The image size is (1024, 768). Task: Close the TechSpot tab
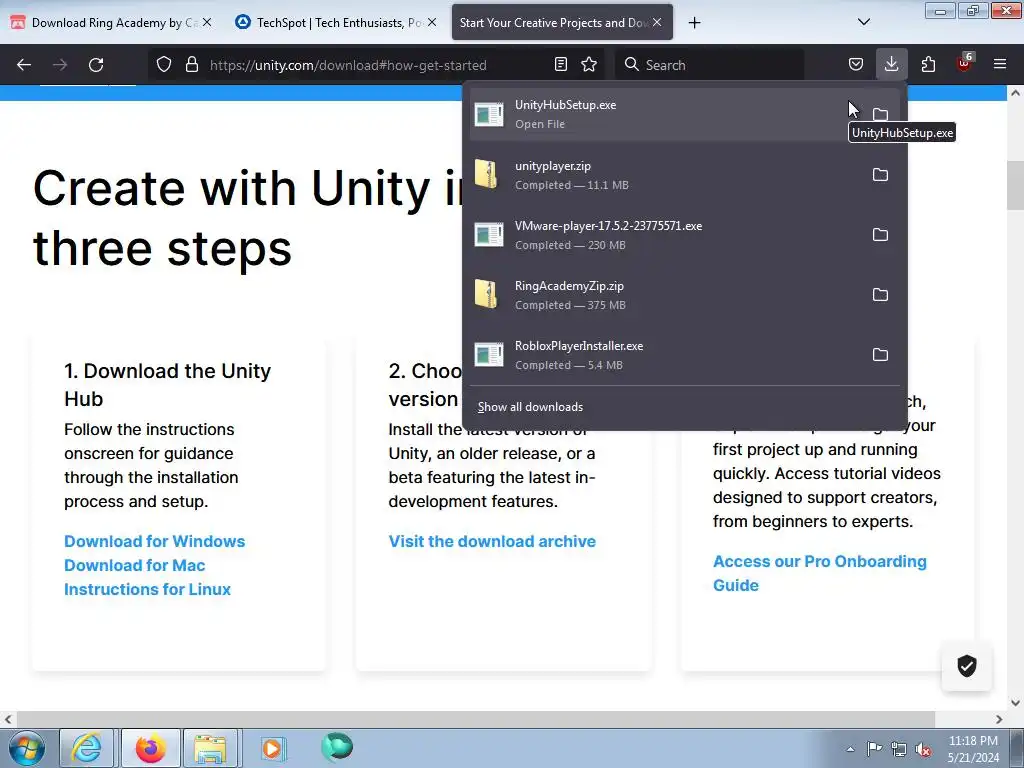[x=432, y=22]
